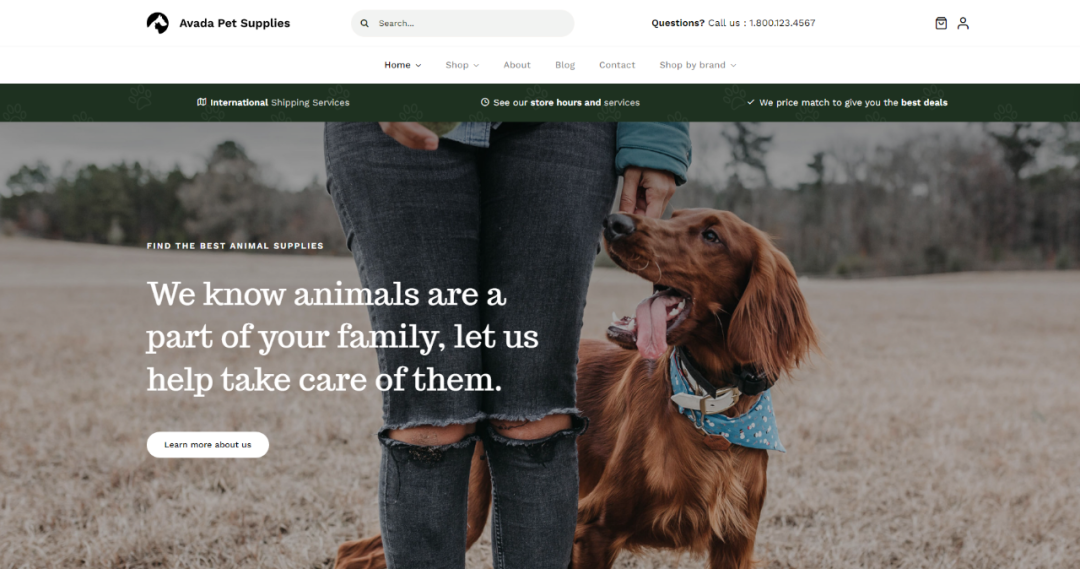This screenshot has height=569, width=1080.
Task: Click the search magnifier icon
Action: coord(364,23)
